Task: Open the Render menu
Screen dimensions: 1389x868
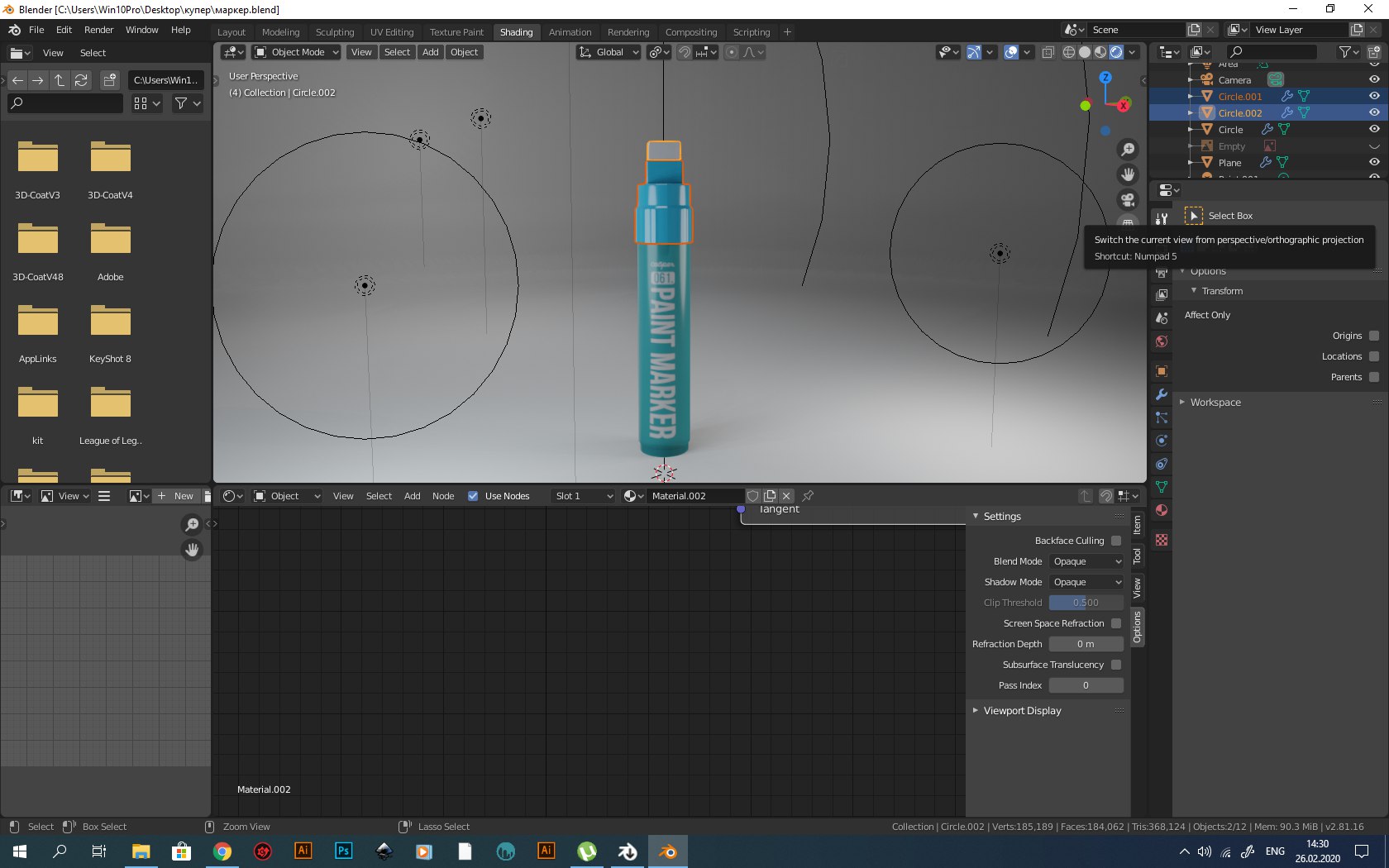Action: [98, 30]
